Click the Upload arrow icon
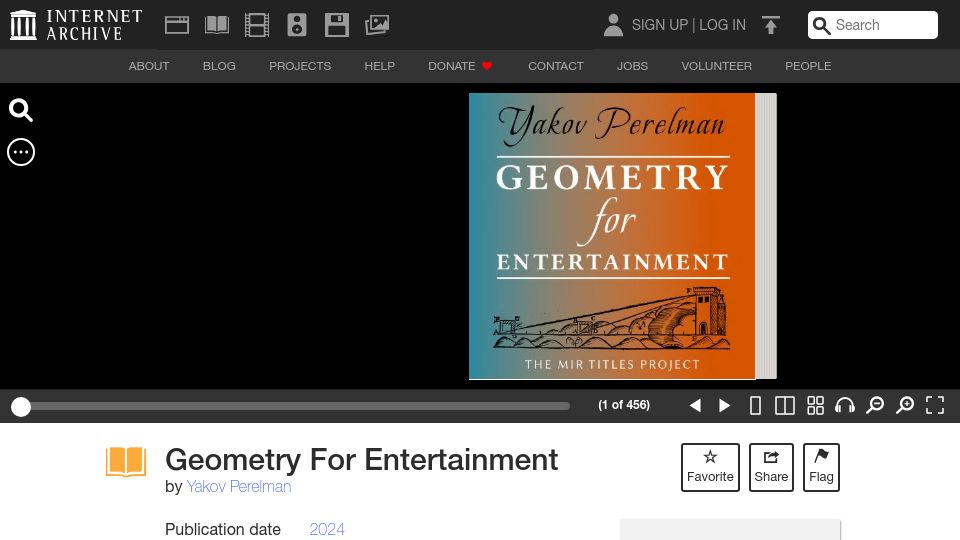This screenshot has height=540, width=960. point(771,25)
